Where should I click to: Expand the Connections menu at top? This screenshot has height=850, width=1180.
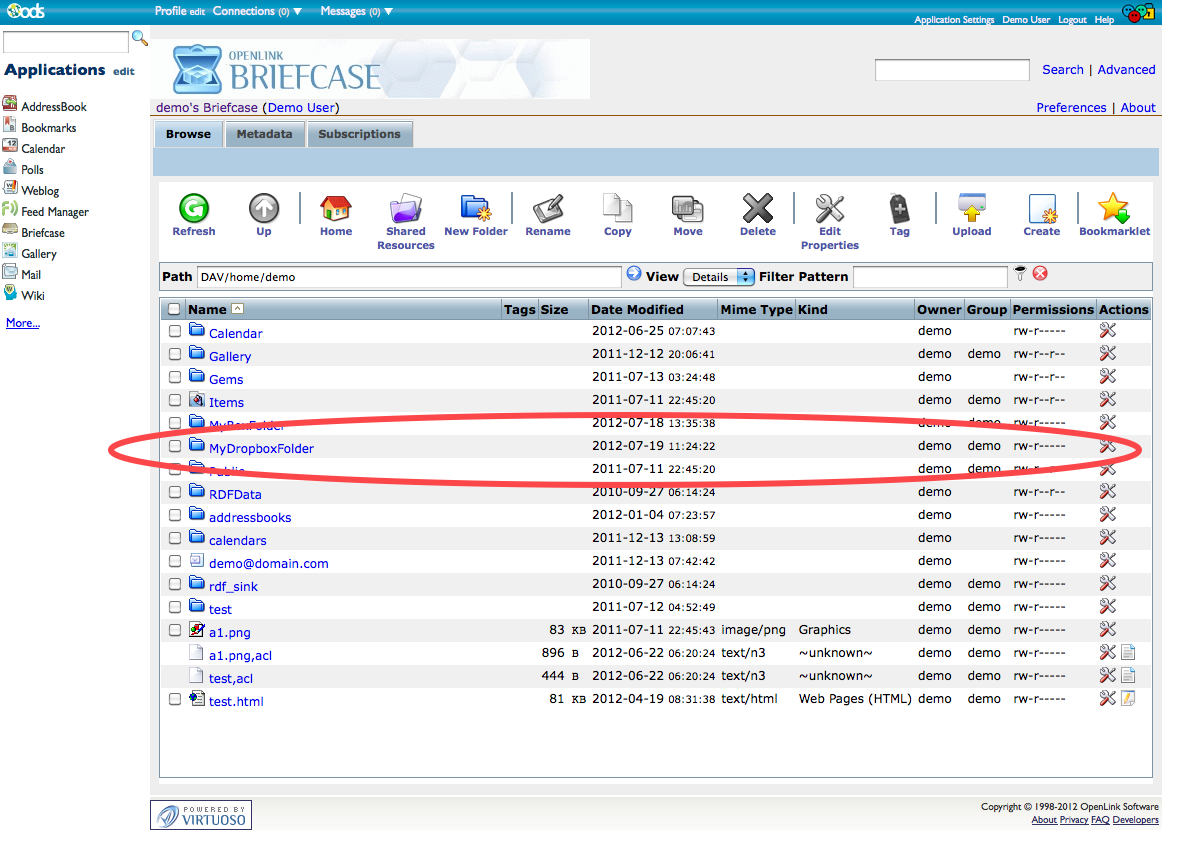[x=257, y=11]
